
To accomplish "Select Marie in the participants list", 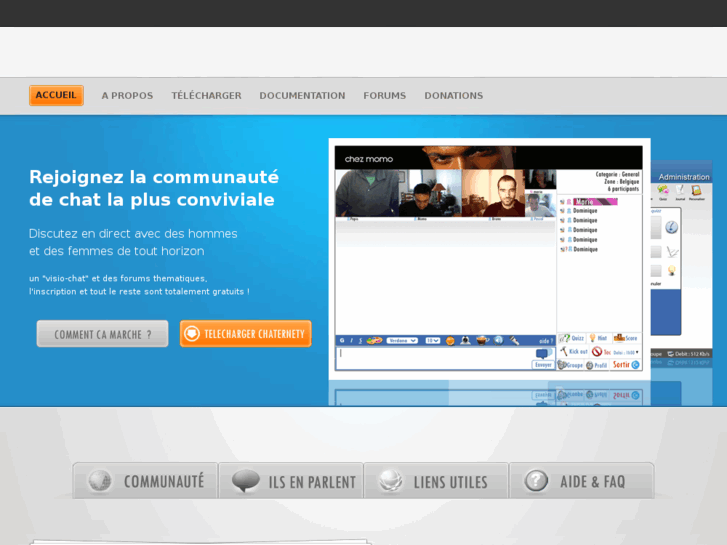I will pos(595,202).
